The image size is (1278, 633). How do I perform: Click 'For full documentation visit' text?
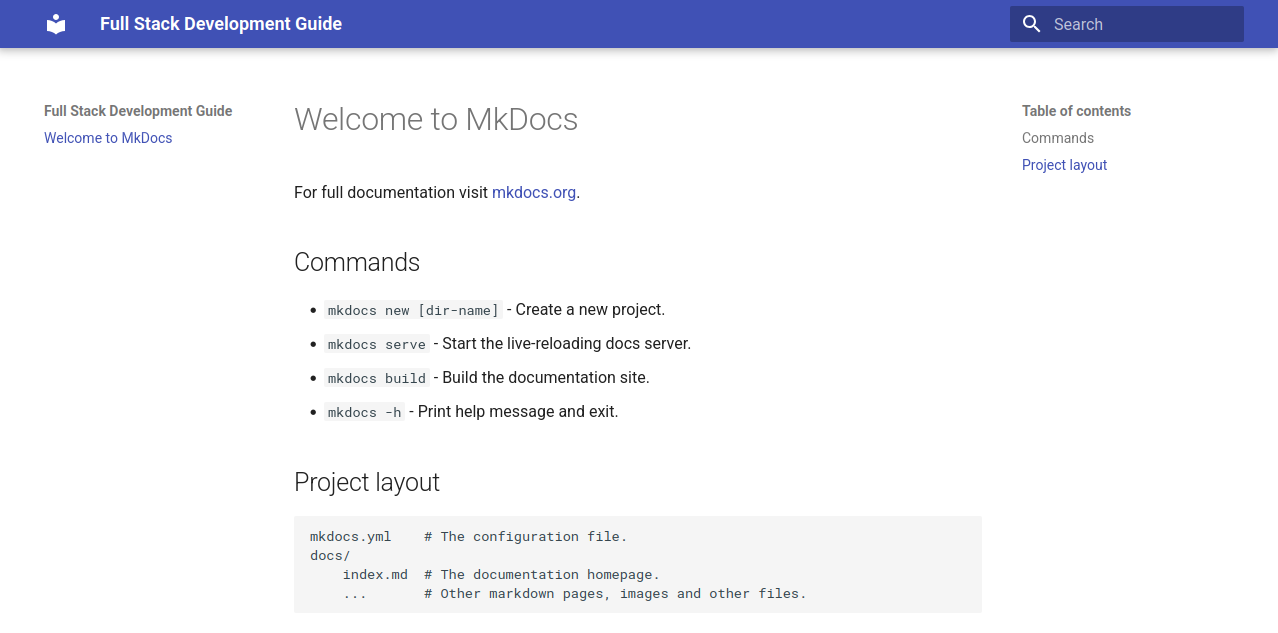[391, 192]
